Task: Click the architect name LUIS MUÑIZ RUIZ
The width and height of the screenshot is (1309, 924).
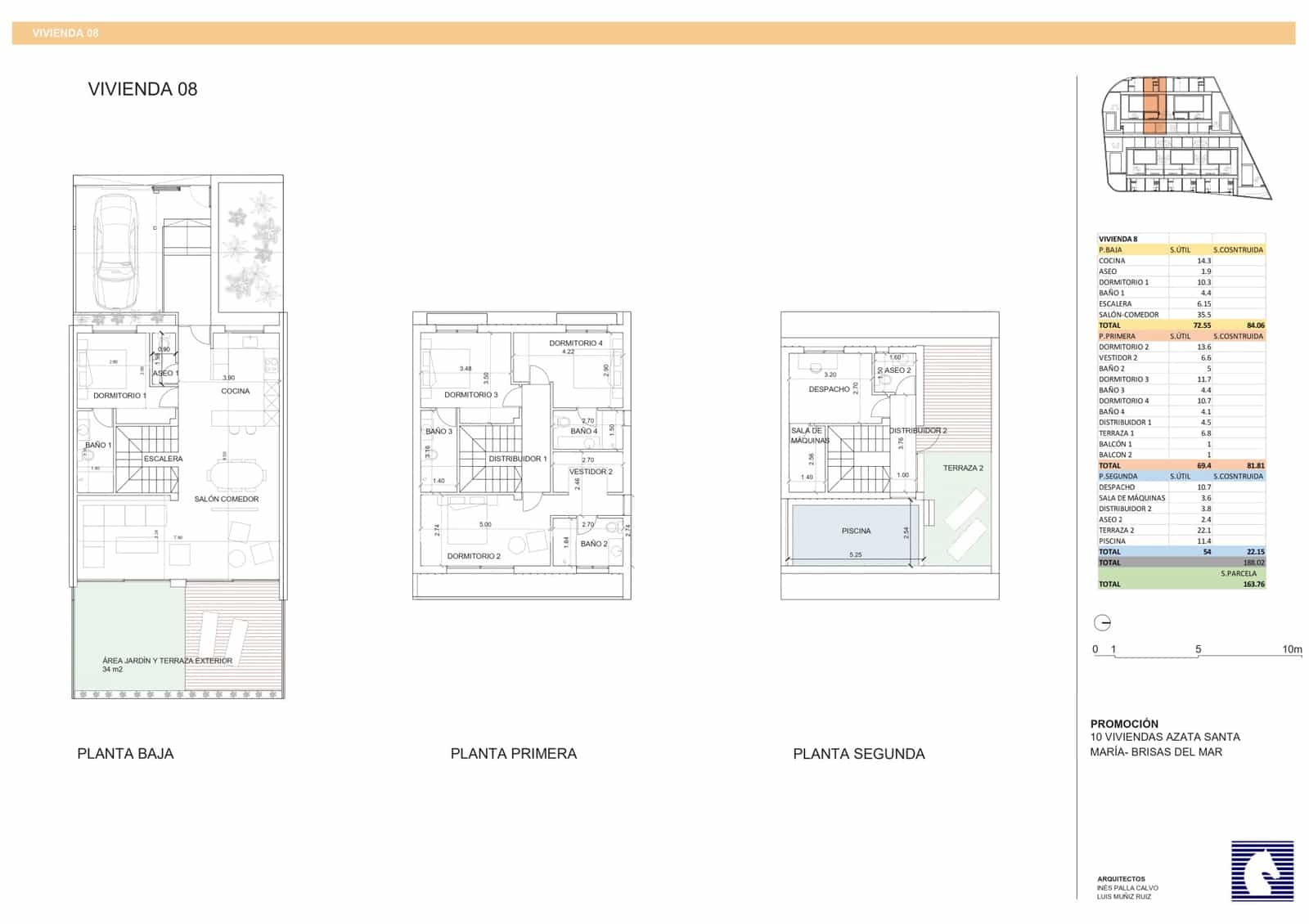Action: (x=1124, y=897)
